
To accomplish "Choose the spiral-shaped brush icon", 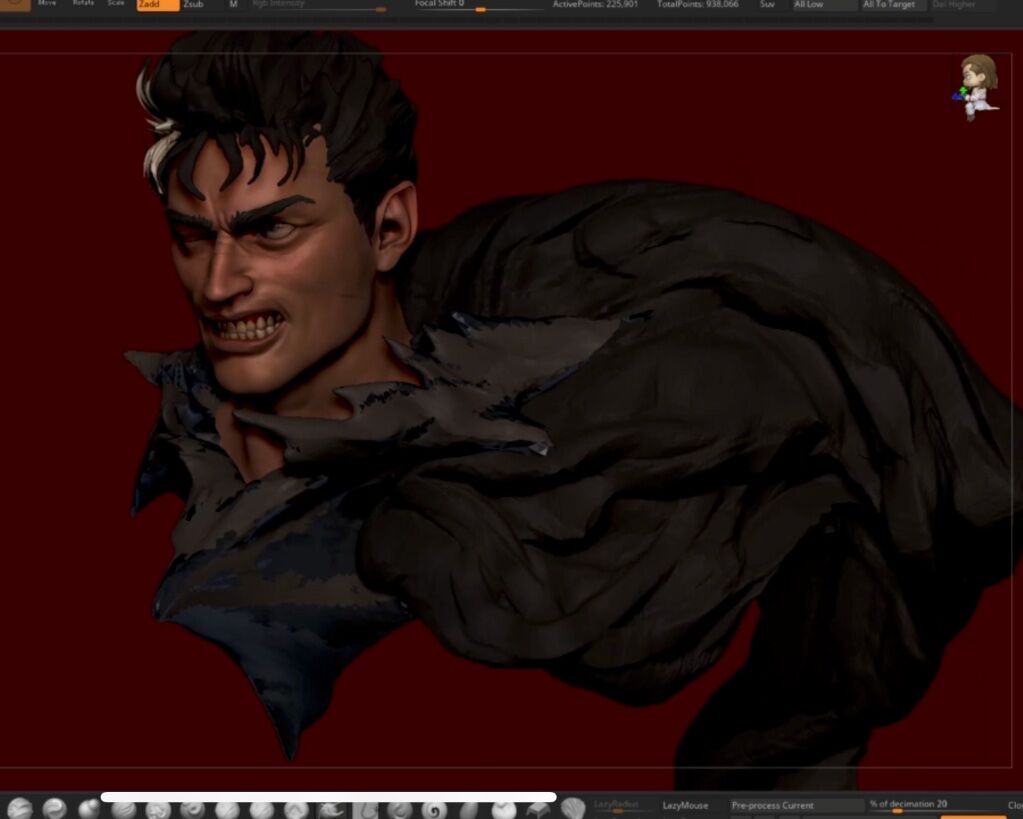I will (434, 810).
